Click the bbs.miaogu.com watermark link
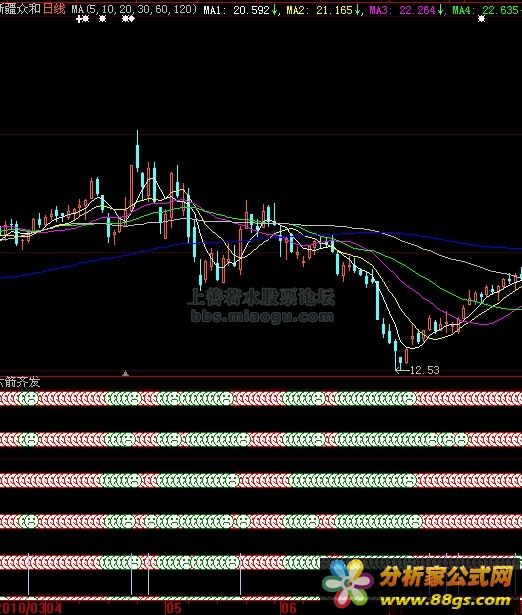Screen dimensions: 522x615 (x=262, y=316)
